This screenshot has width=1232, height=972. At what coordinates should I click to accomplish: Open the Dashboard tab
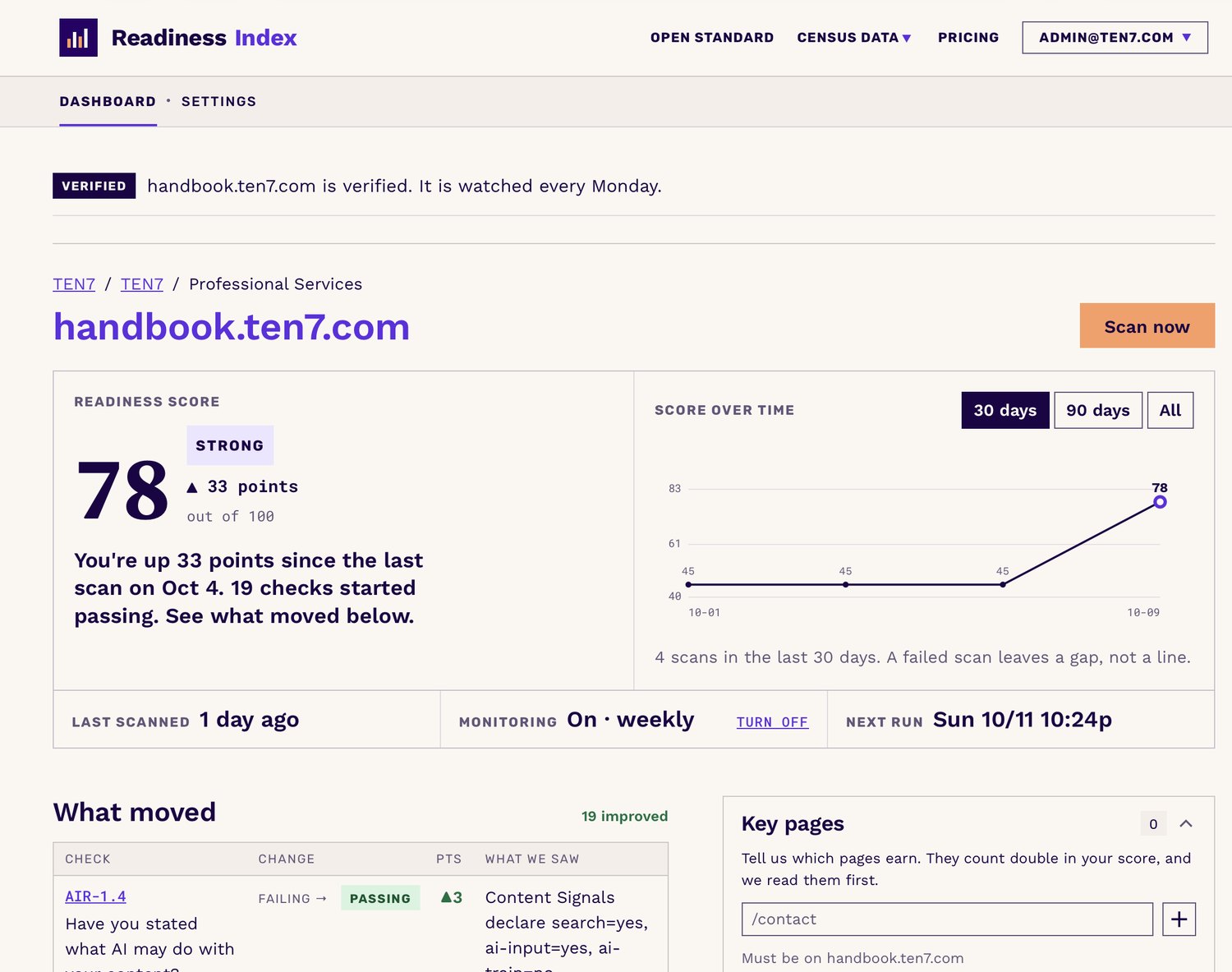108,102
